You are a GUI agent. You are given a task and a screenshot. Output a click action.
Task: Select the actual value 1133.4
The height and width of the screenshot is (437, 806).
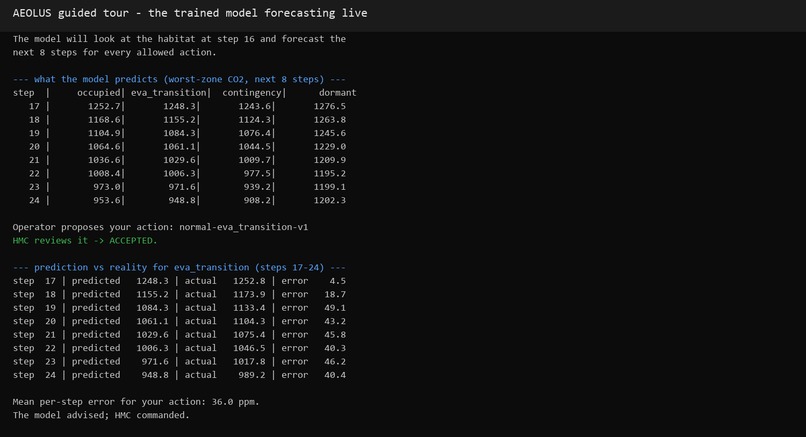249,307
